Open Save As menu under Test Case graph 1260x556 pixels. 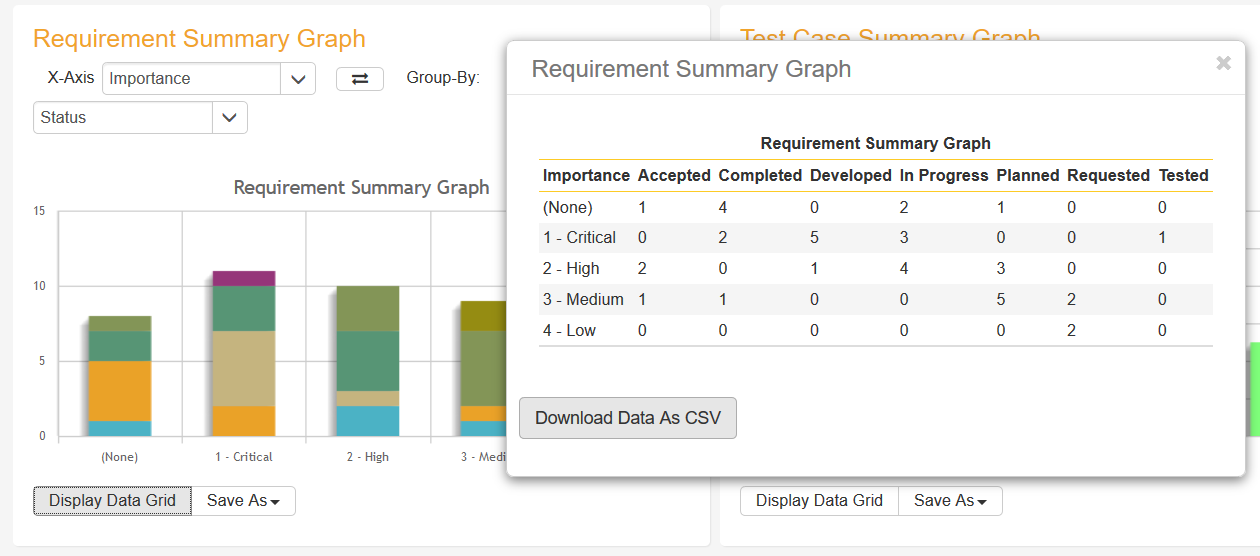coord(950,501)
